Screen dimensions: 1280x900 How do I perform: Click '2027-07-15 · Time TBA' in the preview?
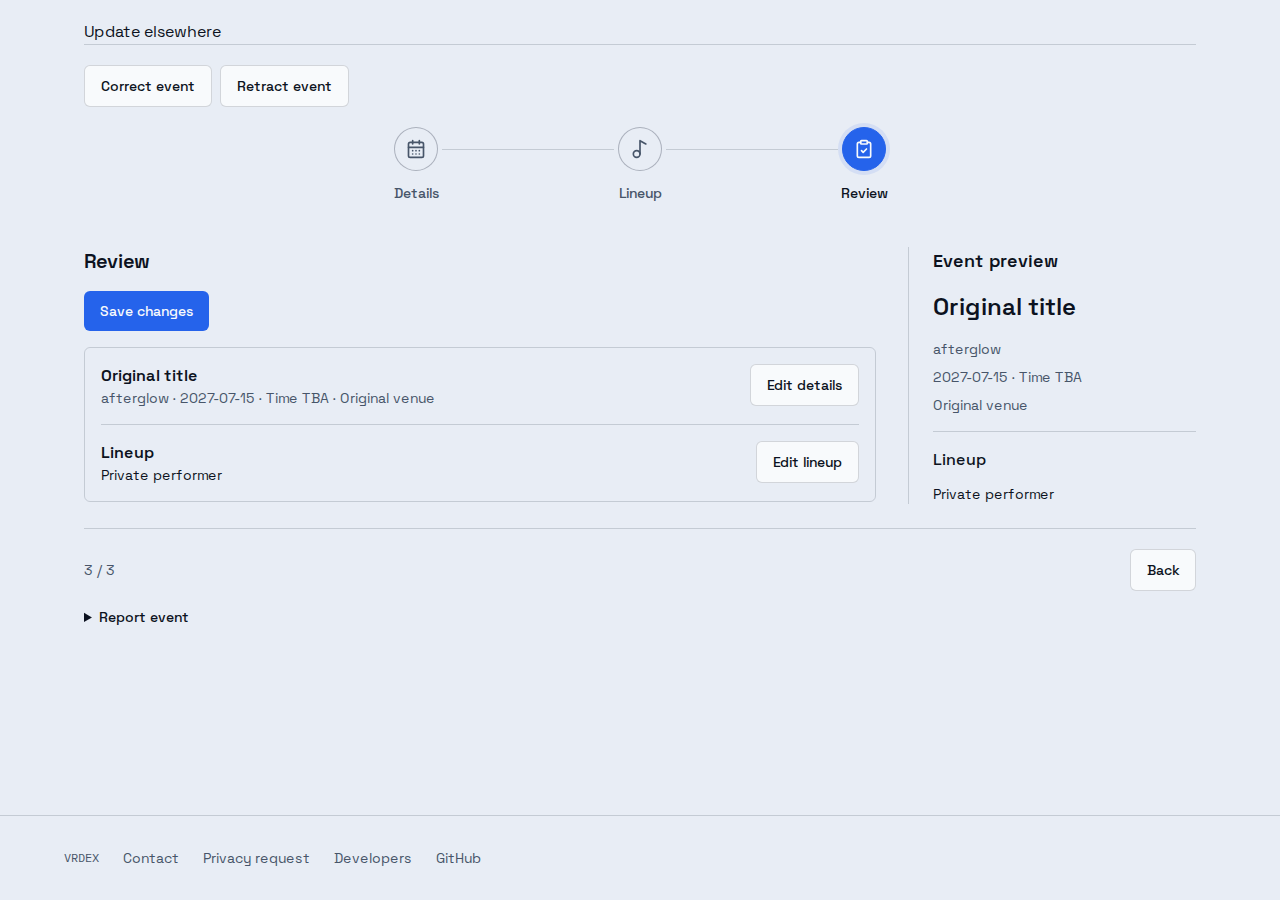click(1007, 377)
